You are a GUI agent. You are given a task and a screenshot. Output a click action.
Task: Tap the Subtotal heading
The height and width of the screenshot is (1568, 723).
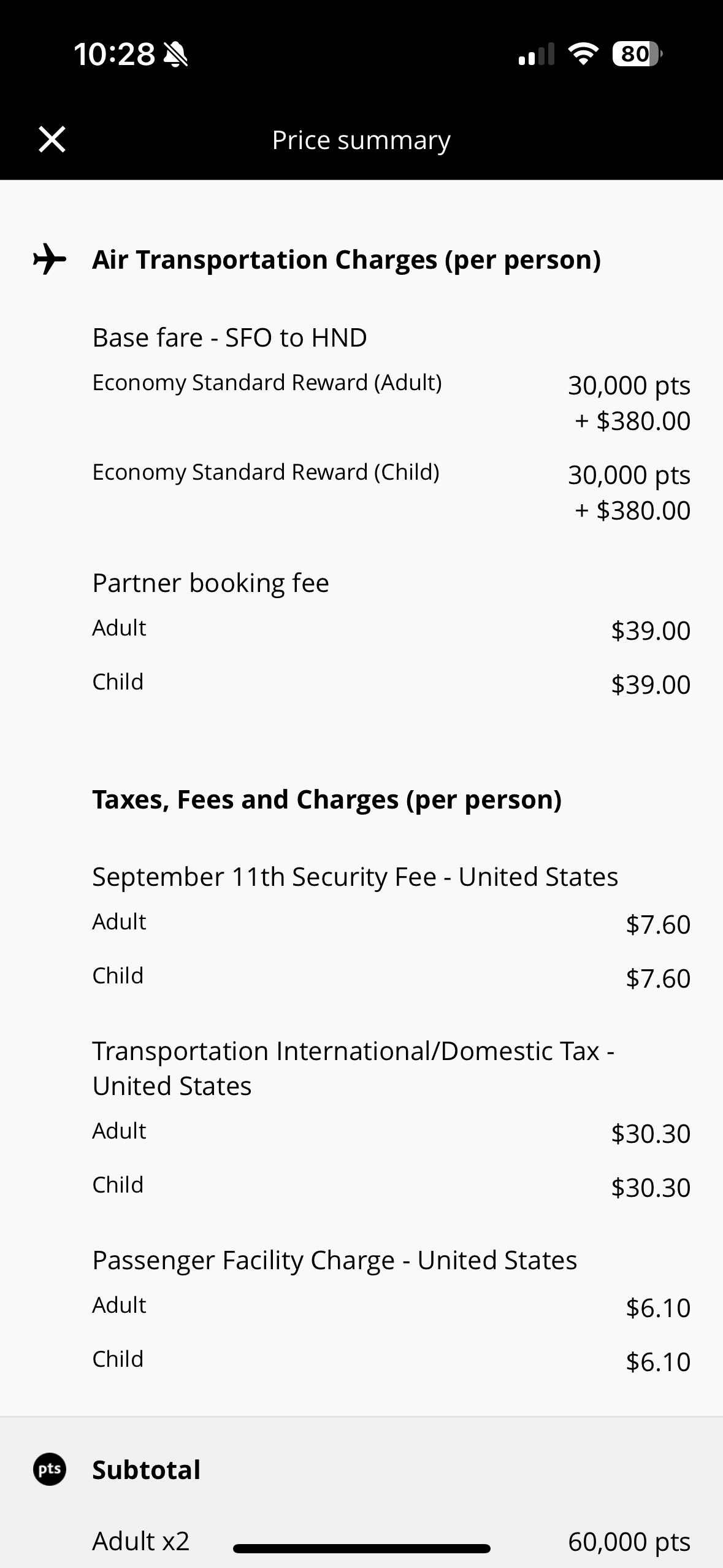point(146,1470)
